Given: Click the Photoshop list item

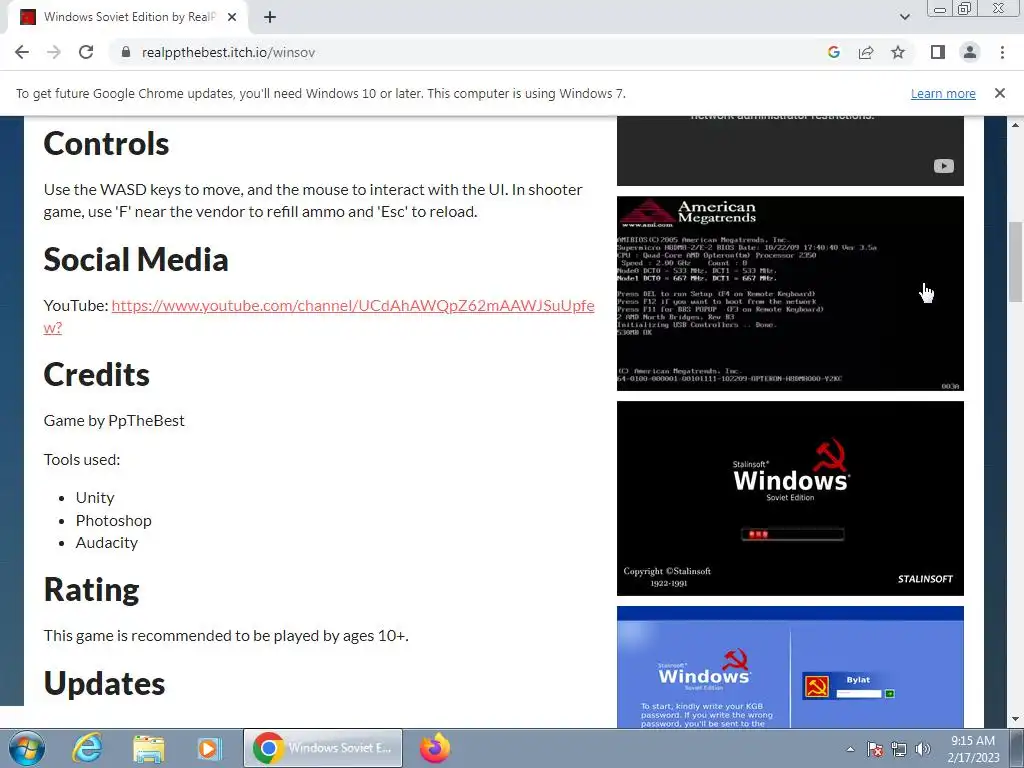Looking at the screenshot, I should click(x=114, y=520).
